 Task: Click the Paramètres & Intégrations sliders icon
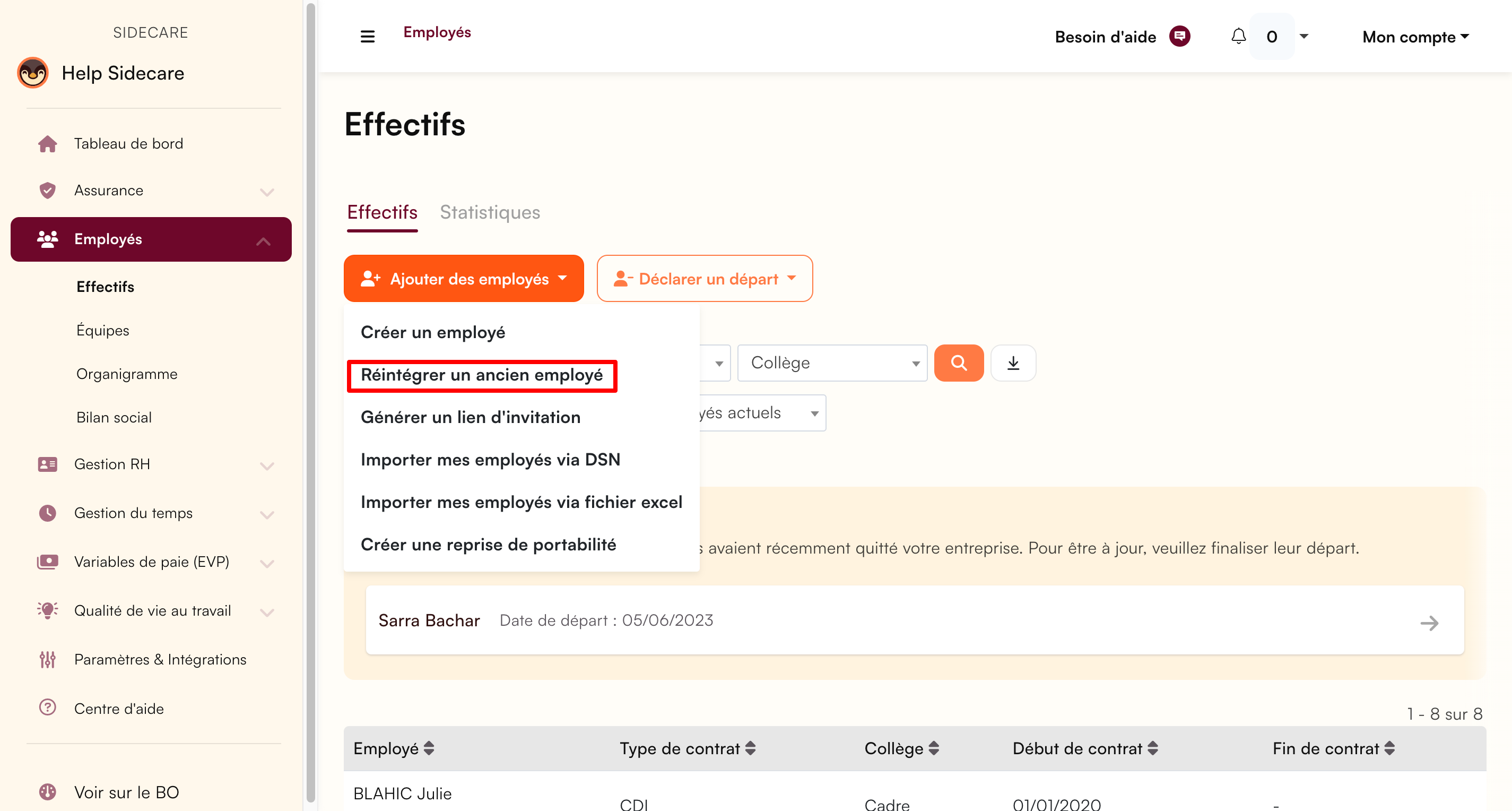48,660
